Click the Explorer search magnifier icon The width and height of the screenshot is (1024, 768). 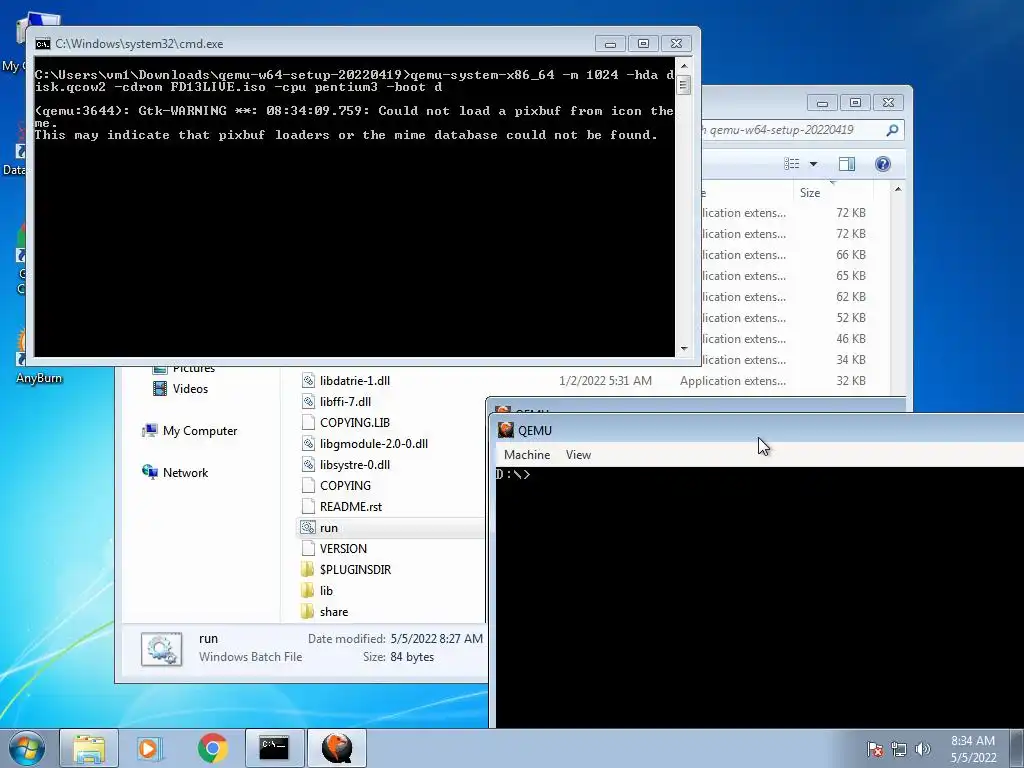(892, 130)
